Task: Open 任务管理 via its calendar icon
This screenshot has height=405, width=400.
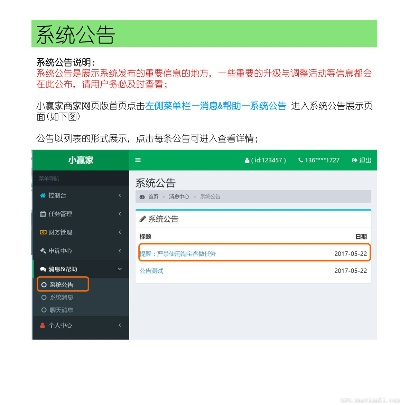Action: 43,214
